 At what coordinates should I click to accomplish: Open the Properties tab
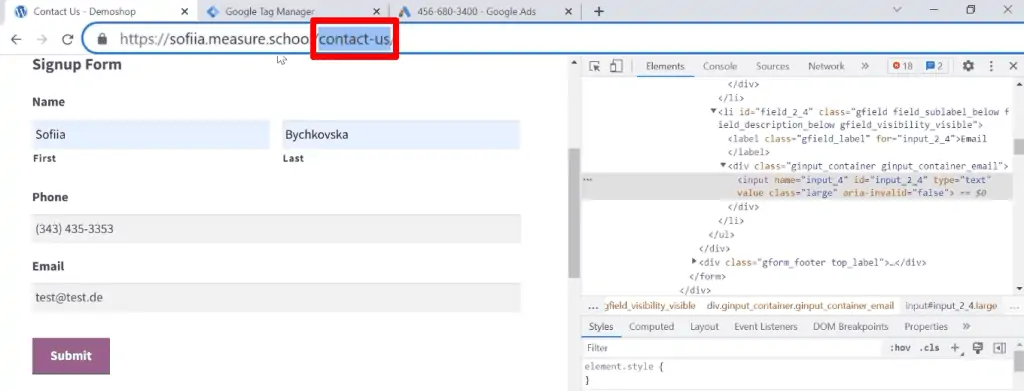click(926, 326)
